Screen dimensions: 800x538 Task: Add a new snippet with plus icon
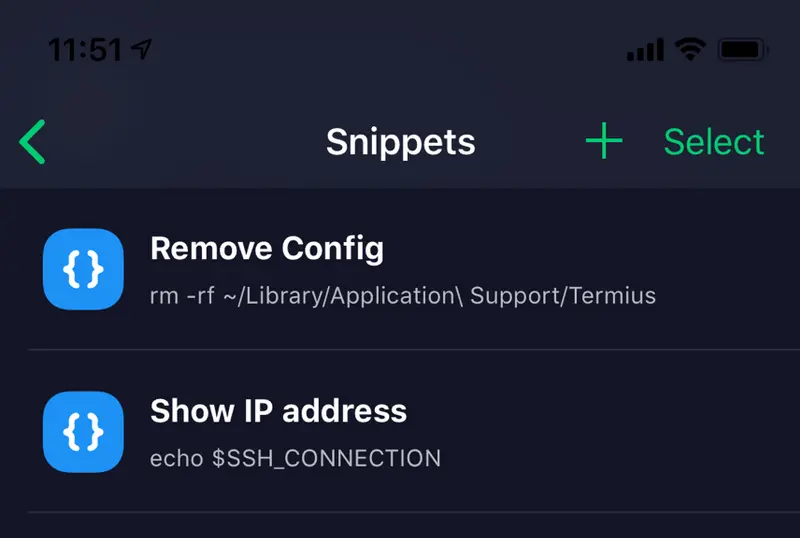point(604,141)
